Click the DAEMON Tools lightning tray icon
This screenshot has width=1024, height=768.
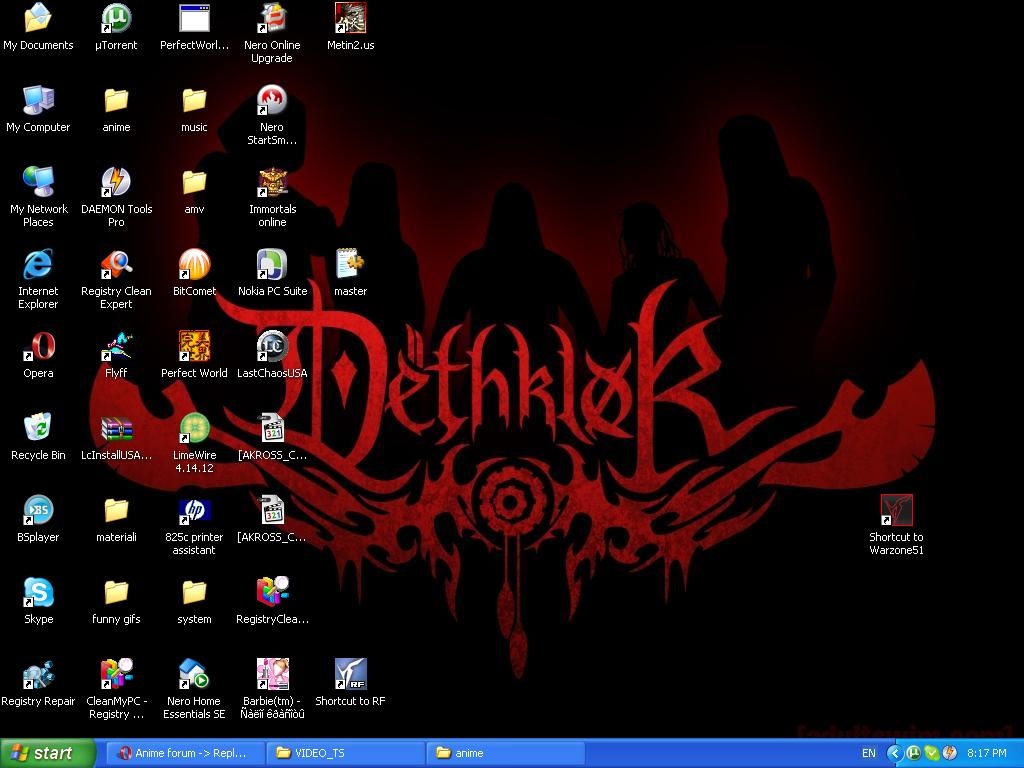pyautogui.click(x=949, y=754)
